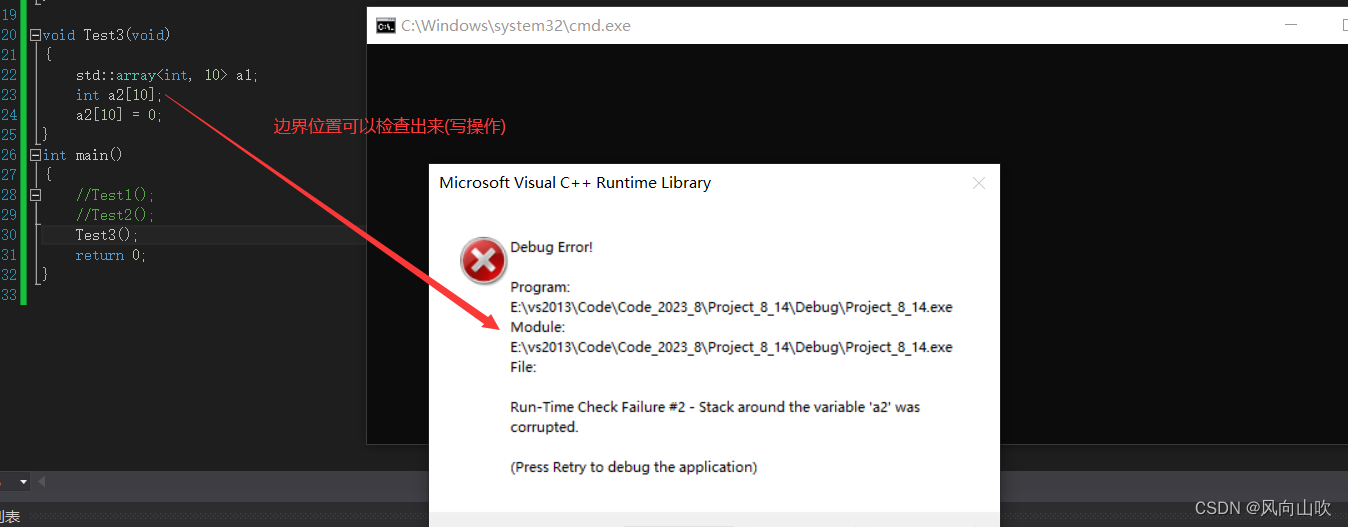Click the "int main()" code line
Screen dimensions: 1348x527
click(x=83, y=155)
